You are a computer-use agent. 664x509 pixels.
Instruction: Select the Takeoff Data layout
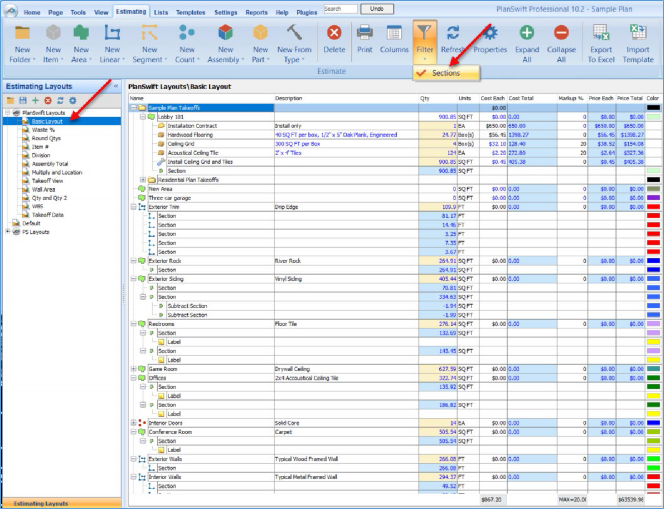pos(47,215)
